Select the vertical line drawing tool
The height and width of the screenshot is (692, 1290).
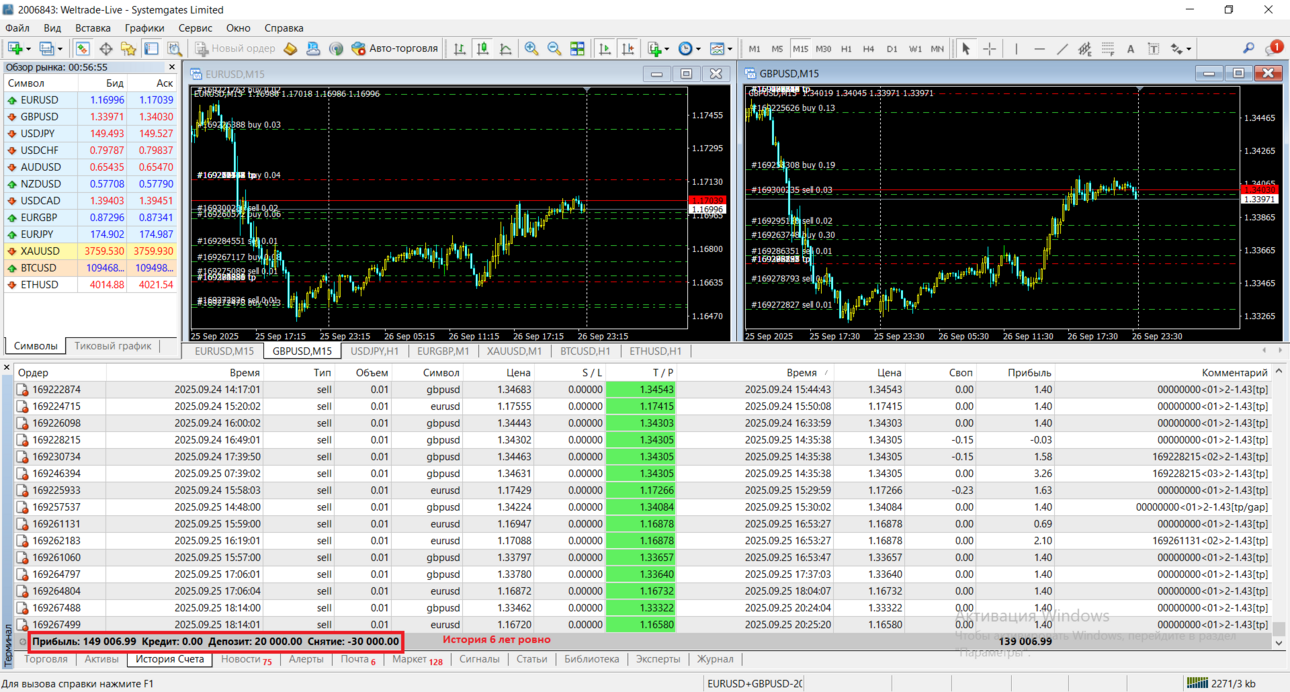[1016, 48]
